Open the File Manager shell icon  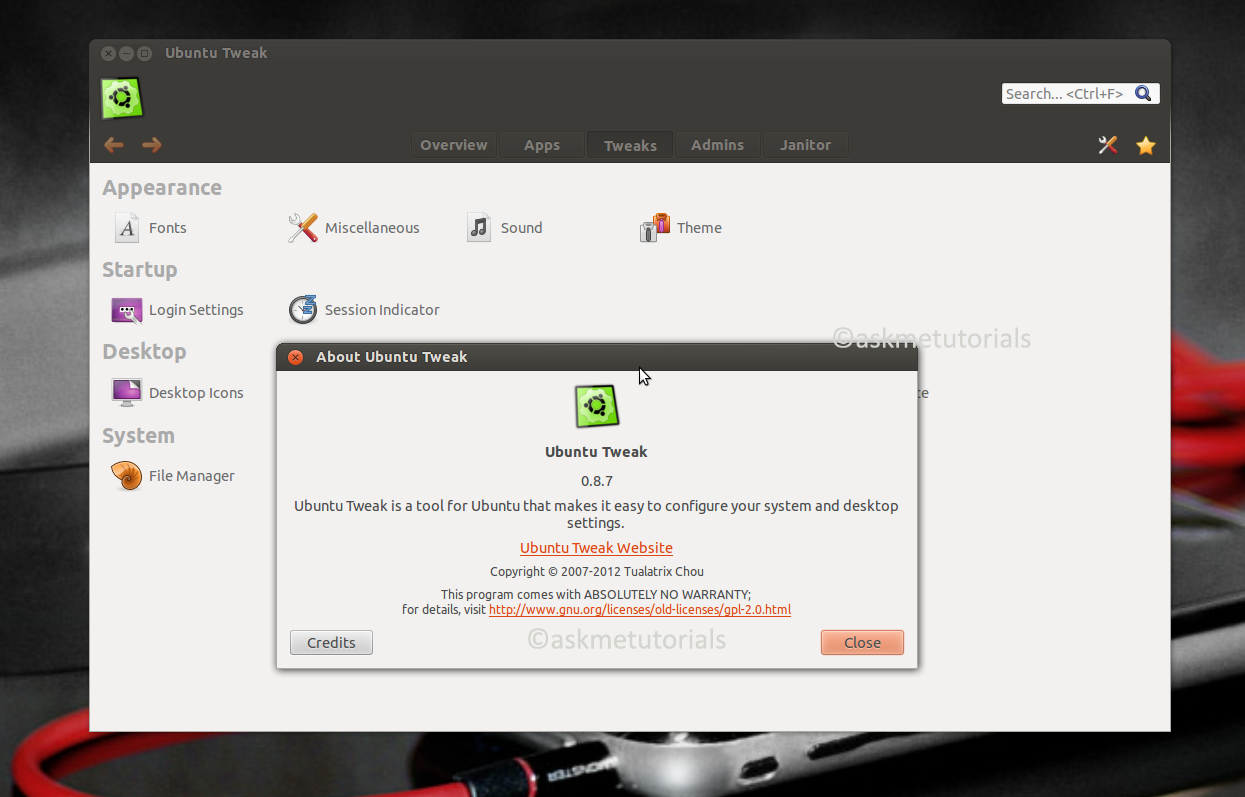click(x=127, y=476)
